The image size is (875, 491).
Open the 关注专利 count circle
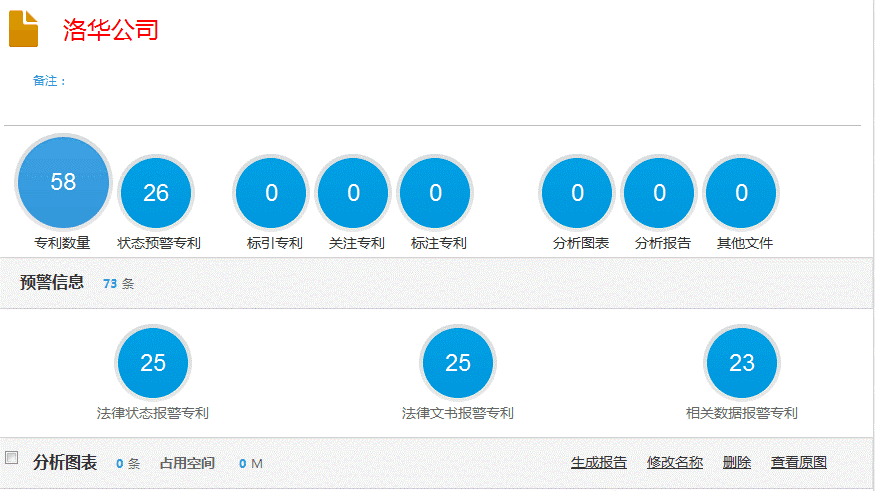[353, 193]
